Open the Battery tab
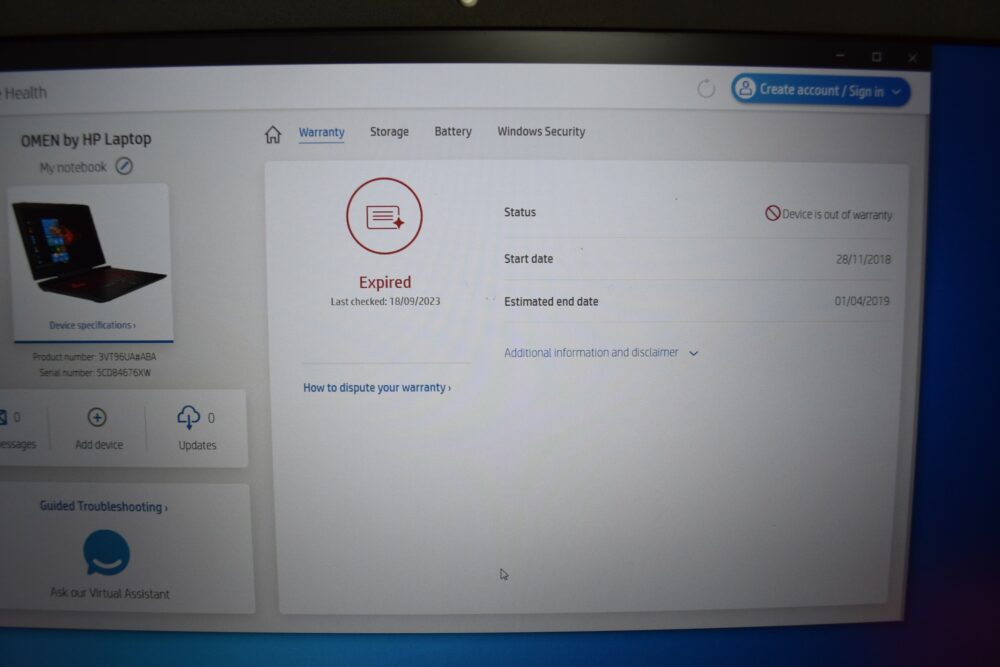Image resolution: width=1000 pixels, height=667 pixels. tap(453, 131)
